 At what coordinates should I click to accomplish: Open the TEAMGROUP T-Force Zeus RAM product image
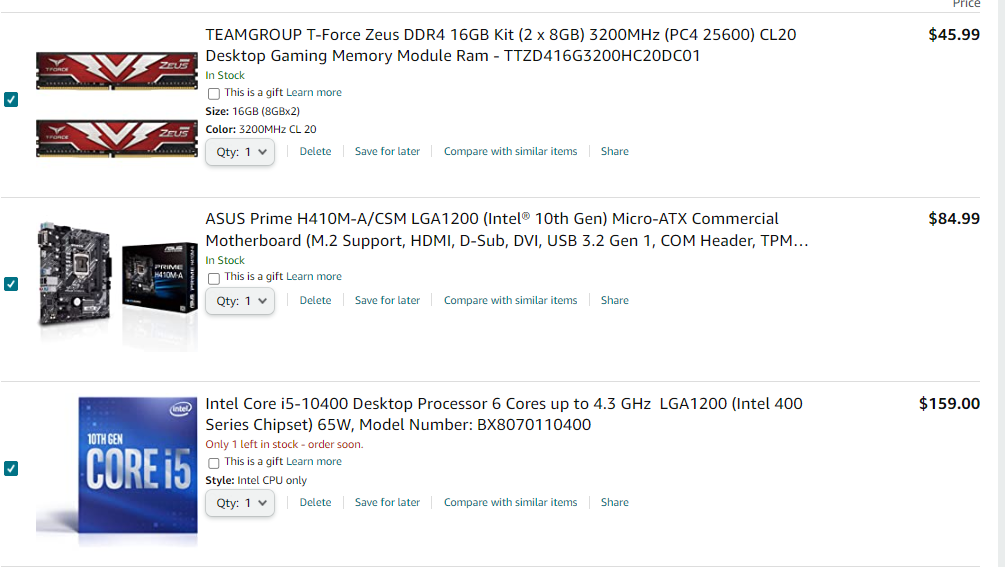(x=117, y=104)
